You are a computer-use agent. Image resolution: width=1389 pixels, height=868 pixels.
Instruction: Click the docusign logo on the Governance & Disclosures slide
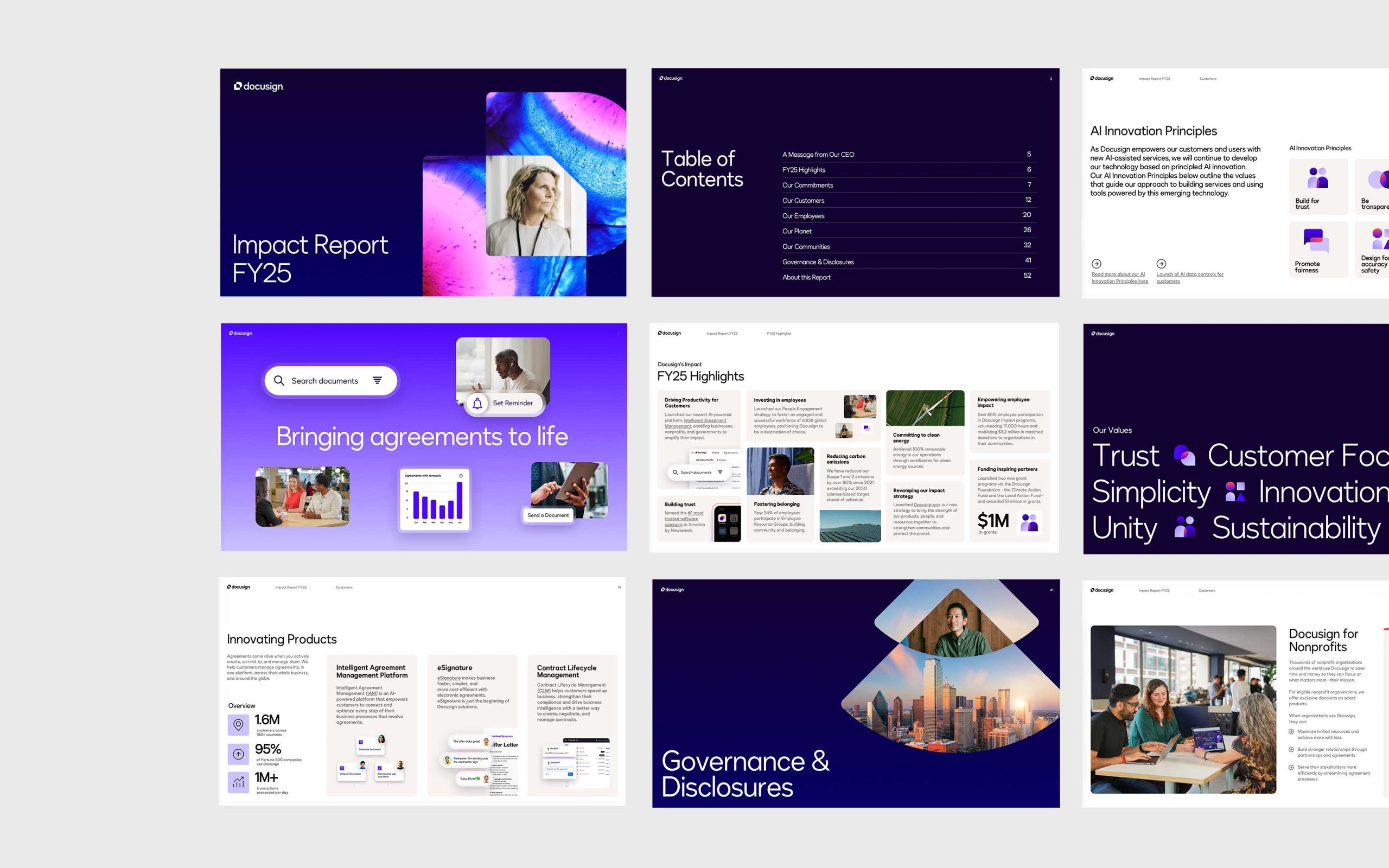click(x=672, y=590)
